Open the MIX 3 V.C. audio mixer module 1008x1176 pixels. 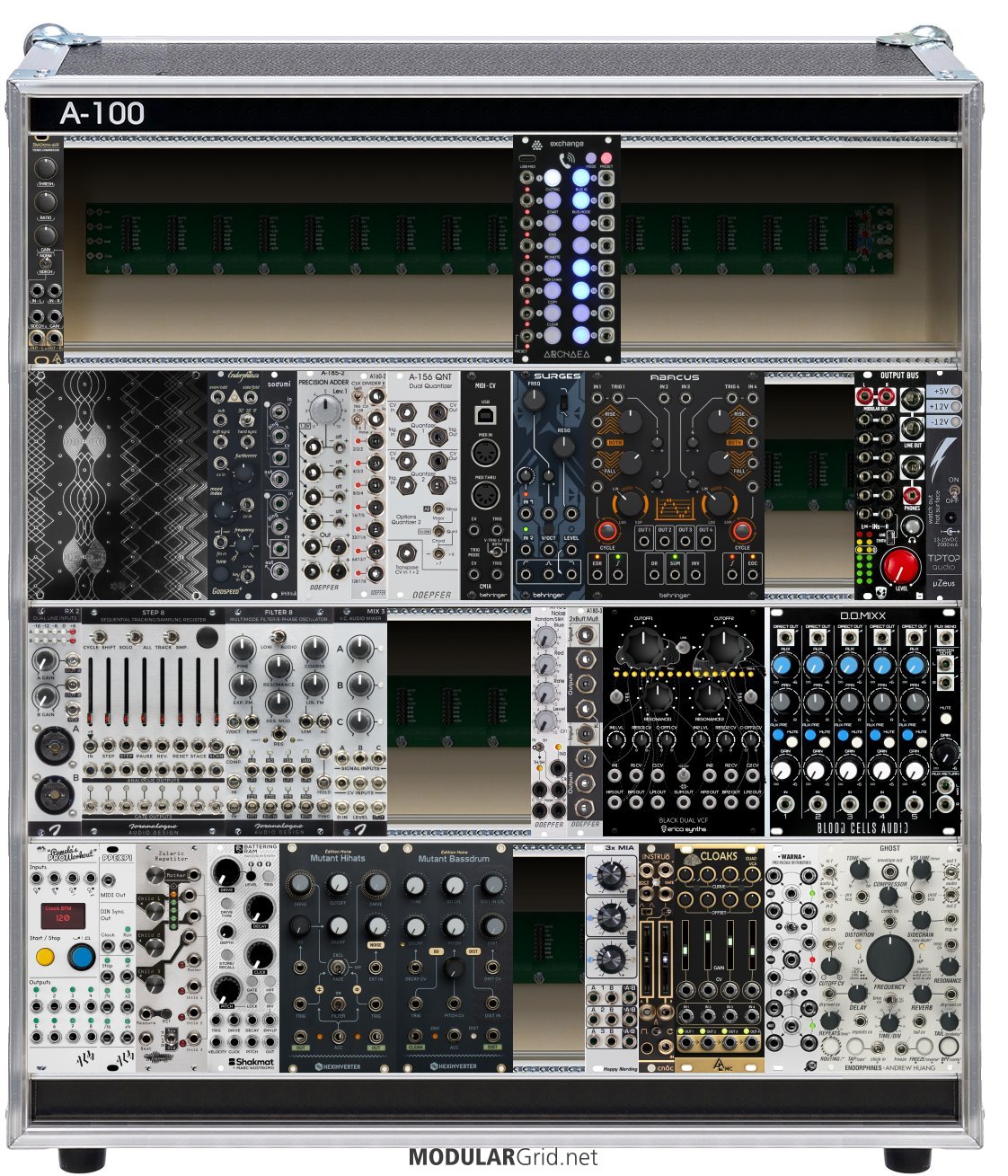(x=360, y=722)
